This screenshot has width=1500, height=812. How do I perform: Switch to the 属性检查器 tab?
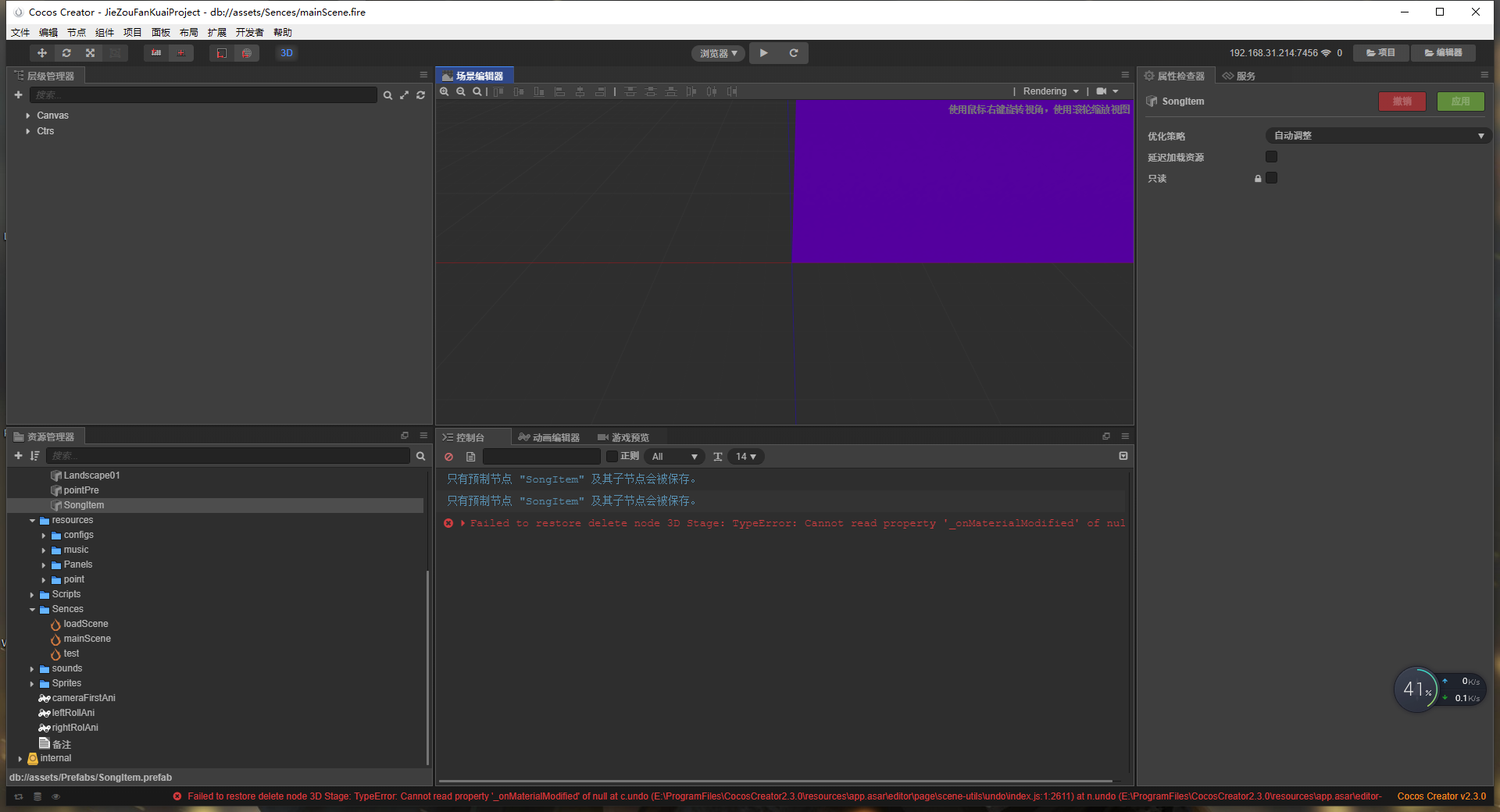coord(1174,76)
